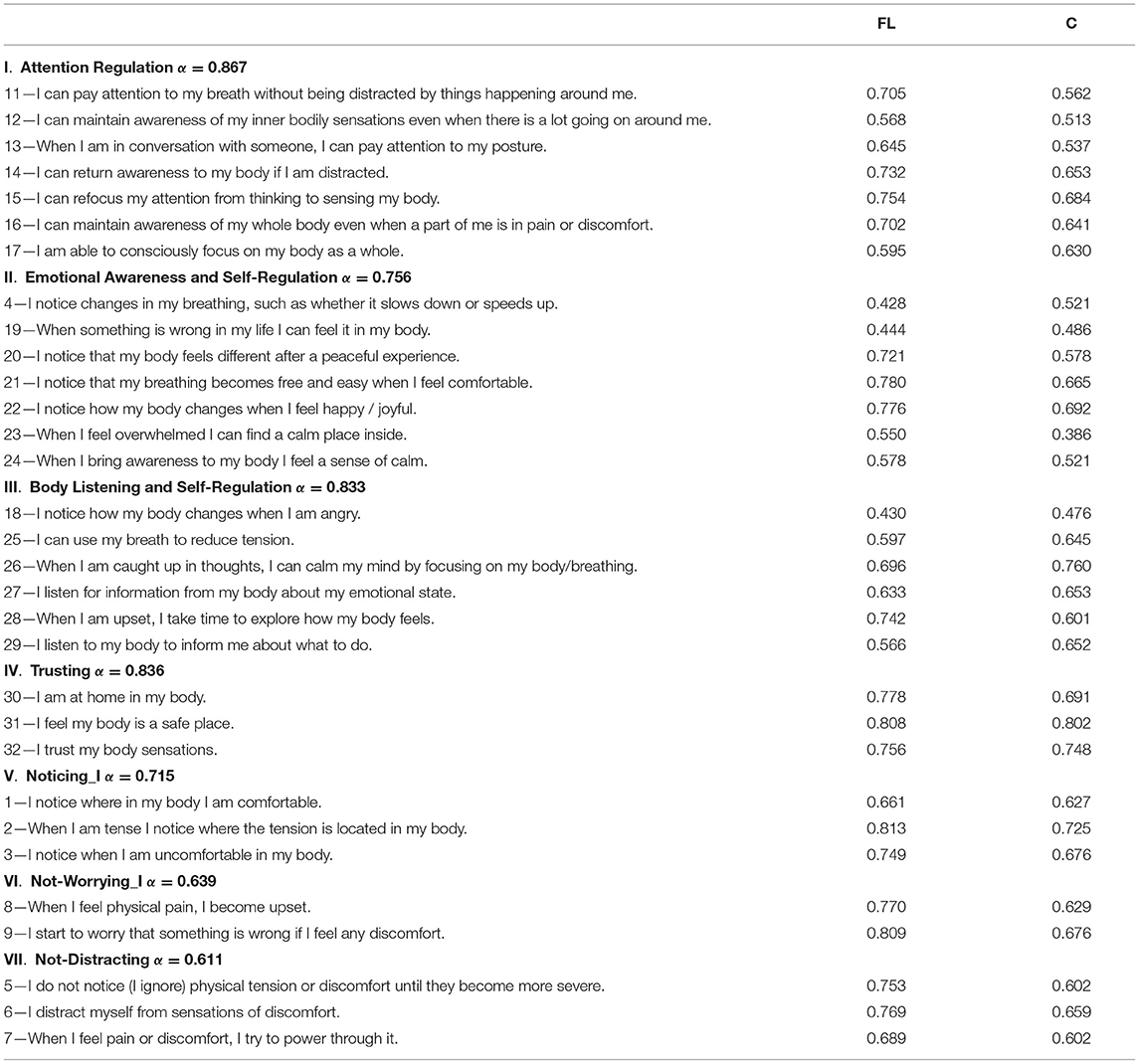This screenshot has width=1139, height=1064.
Task: Select item 17 about focusing on body as whole
Action: pyautogui.click(x=203, y=252)
